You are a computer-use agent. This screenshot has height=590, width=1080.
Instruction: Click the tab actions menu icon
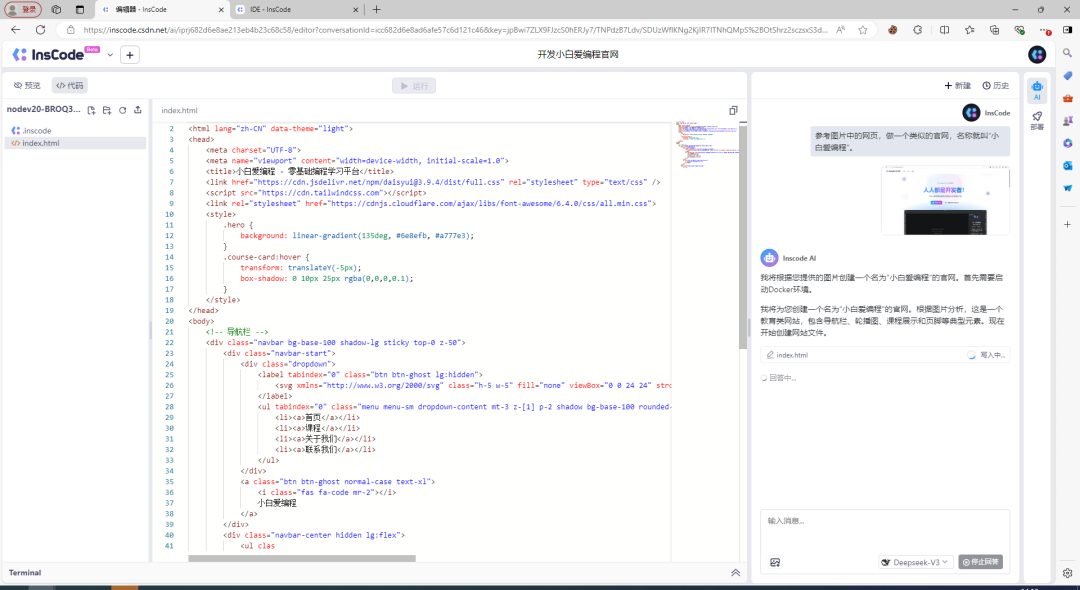pos(80,10)
